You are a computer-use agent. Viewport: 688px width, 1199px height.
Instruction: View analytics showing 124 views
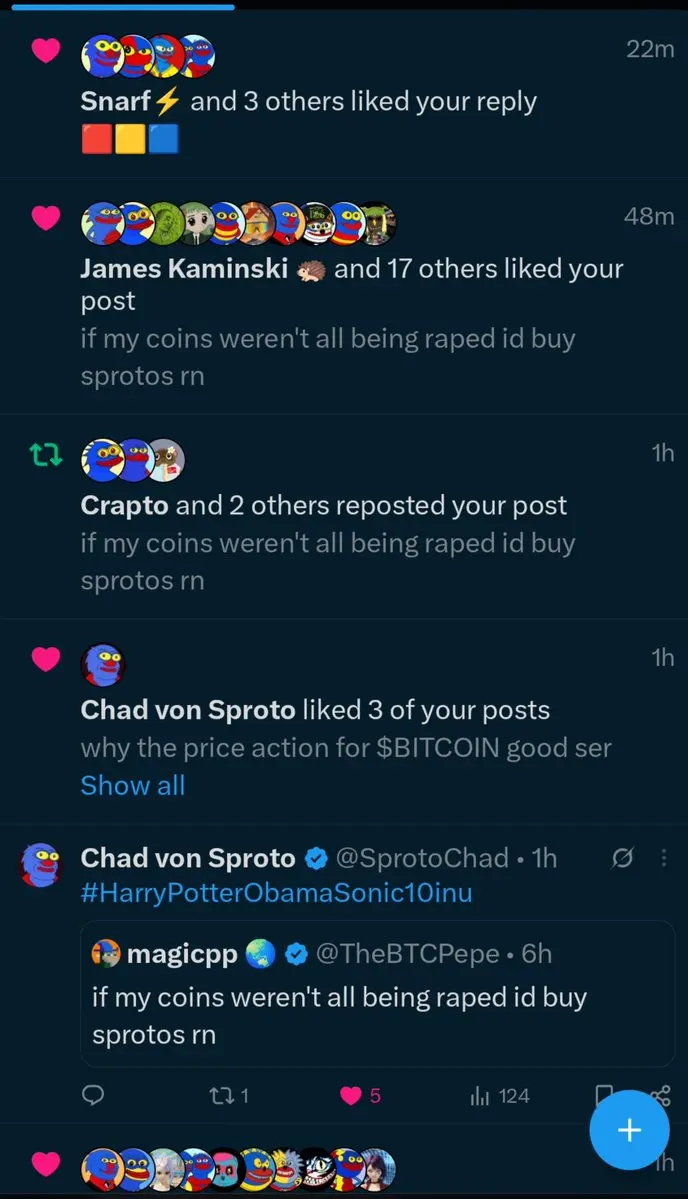[x=500, y=1096]
